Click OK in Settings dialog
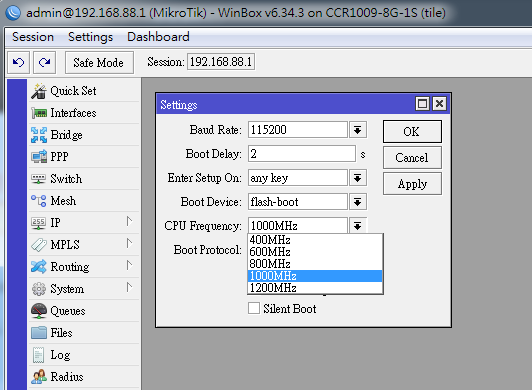This screenshot has width=532, height=390. pos(412,131)
